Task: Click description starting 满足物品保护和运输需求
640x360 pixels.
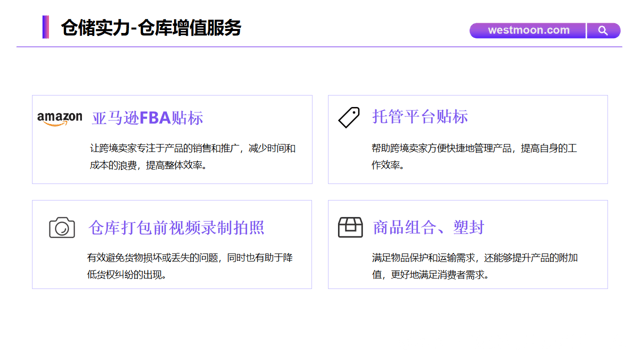Action: (475, 266)
